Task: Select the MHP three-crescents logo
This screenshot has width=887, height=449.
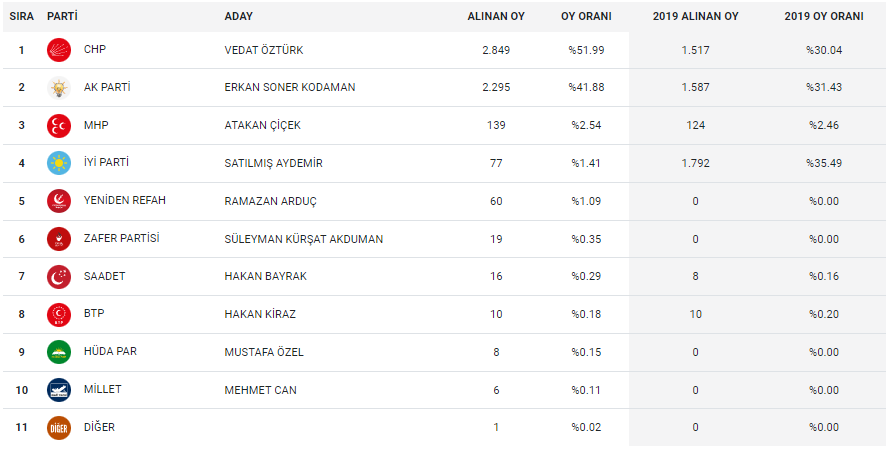Action: pos(59,126)
